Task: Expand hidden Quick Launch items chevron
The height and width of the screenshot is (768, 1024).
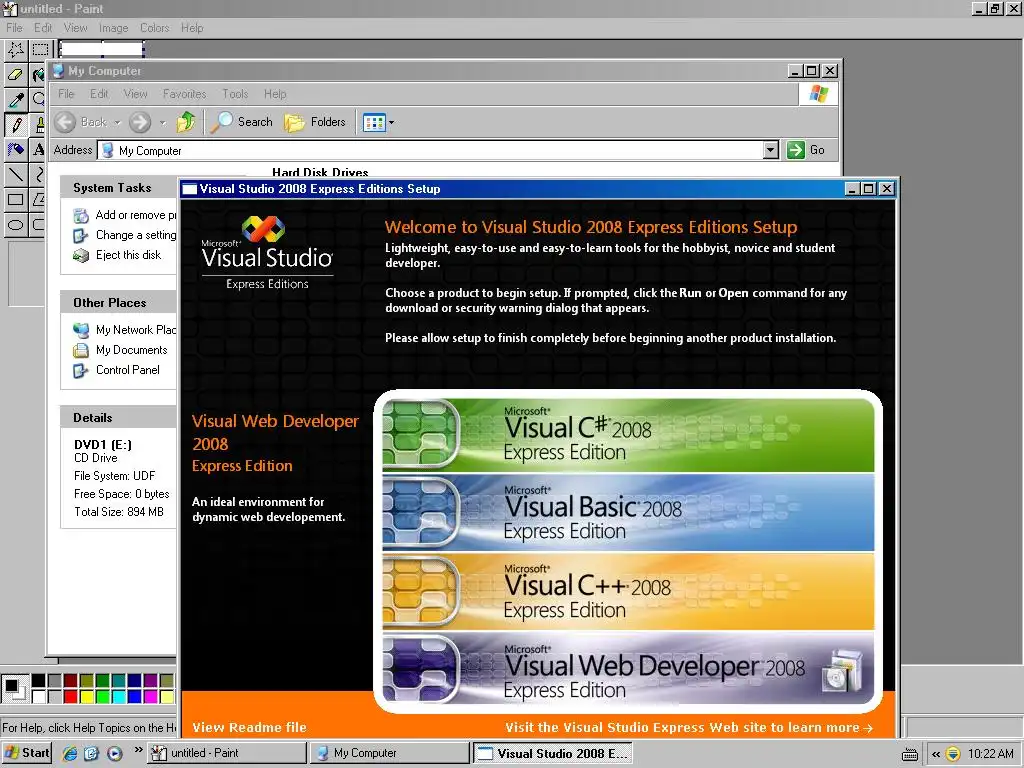Action: tap(138, 750)
